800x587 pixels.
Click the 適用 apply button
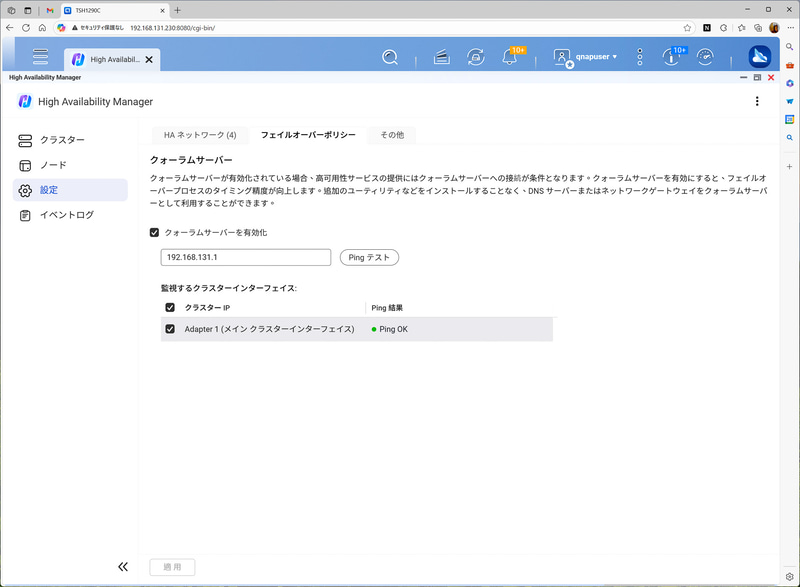click(172, 566)
